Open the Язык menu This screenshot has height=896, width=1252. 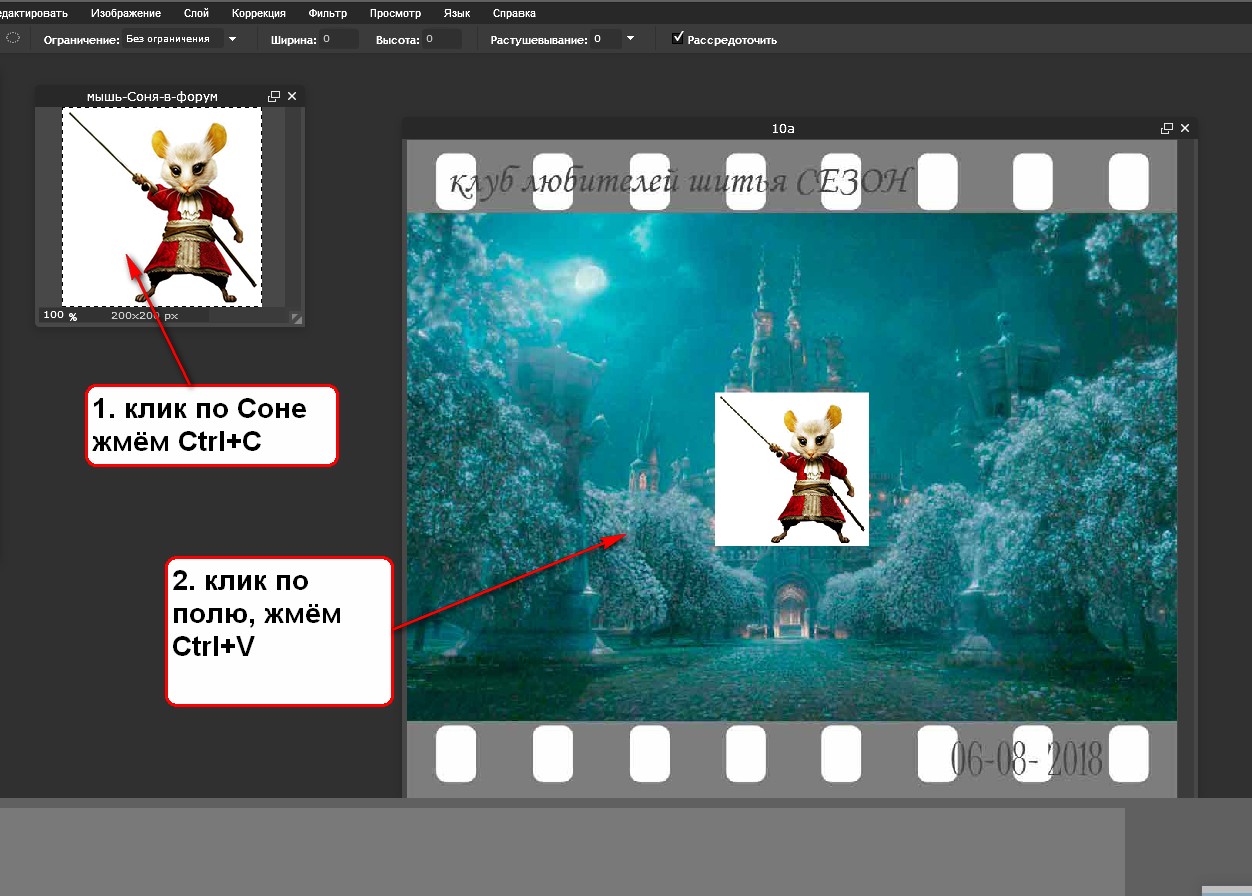pos(456,13)
